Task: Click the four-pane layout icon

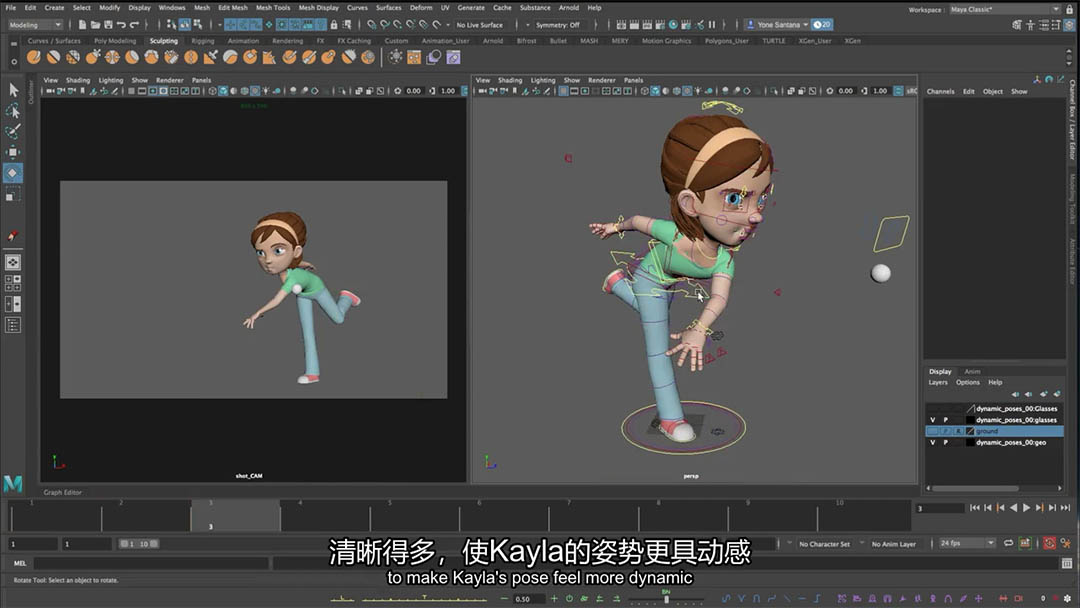Action: 13,283
